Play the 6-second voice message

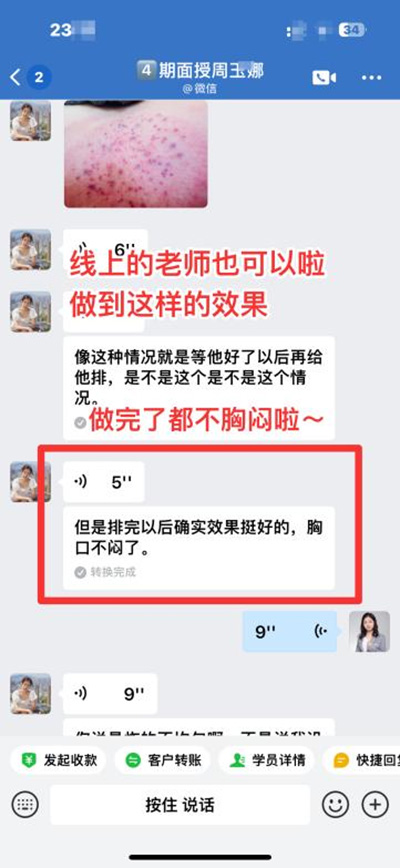105,248
